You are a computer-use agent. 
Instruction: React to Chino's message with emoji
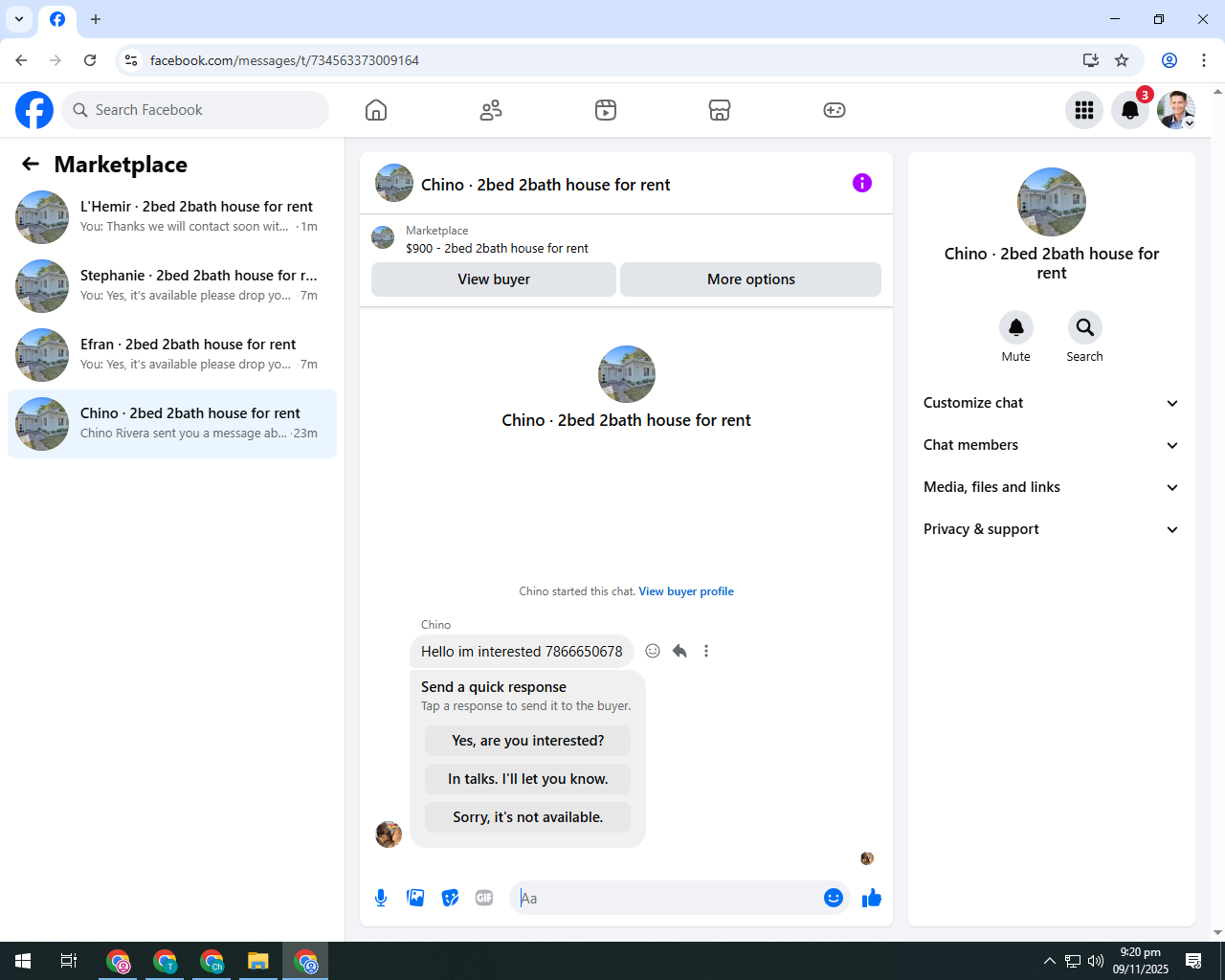653,651
